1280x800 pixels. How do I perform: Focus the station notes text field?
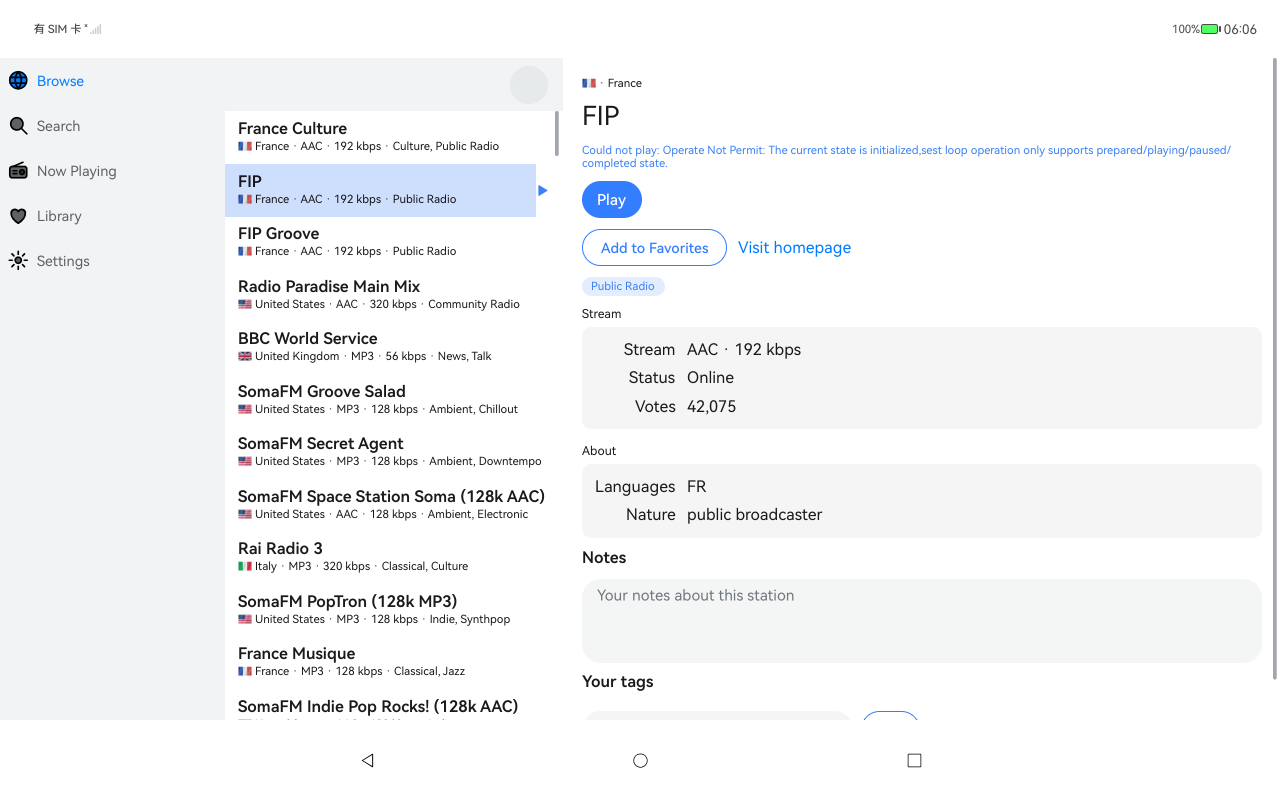[x=922, y=620]
